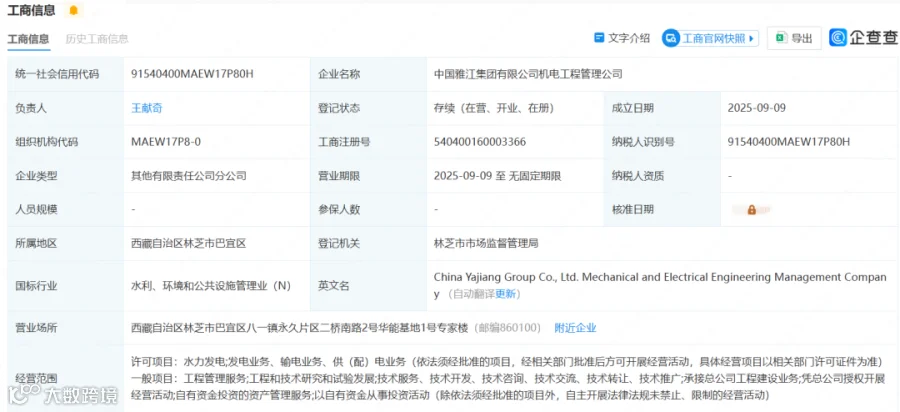900x412 pixels.
Task: Click the 英文名 label cell
Action: click(368, 286)
